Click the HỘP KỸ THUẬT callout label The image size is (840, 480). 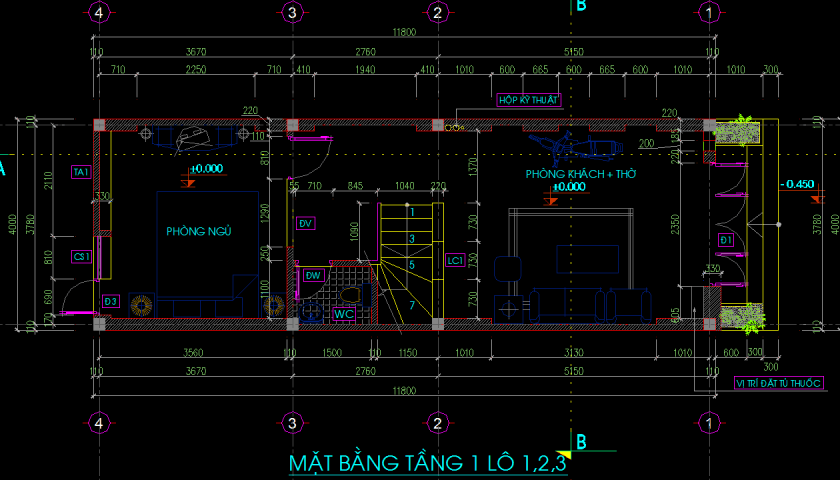tap(527, 100)
